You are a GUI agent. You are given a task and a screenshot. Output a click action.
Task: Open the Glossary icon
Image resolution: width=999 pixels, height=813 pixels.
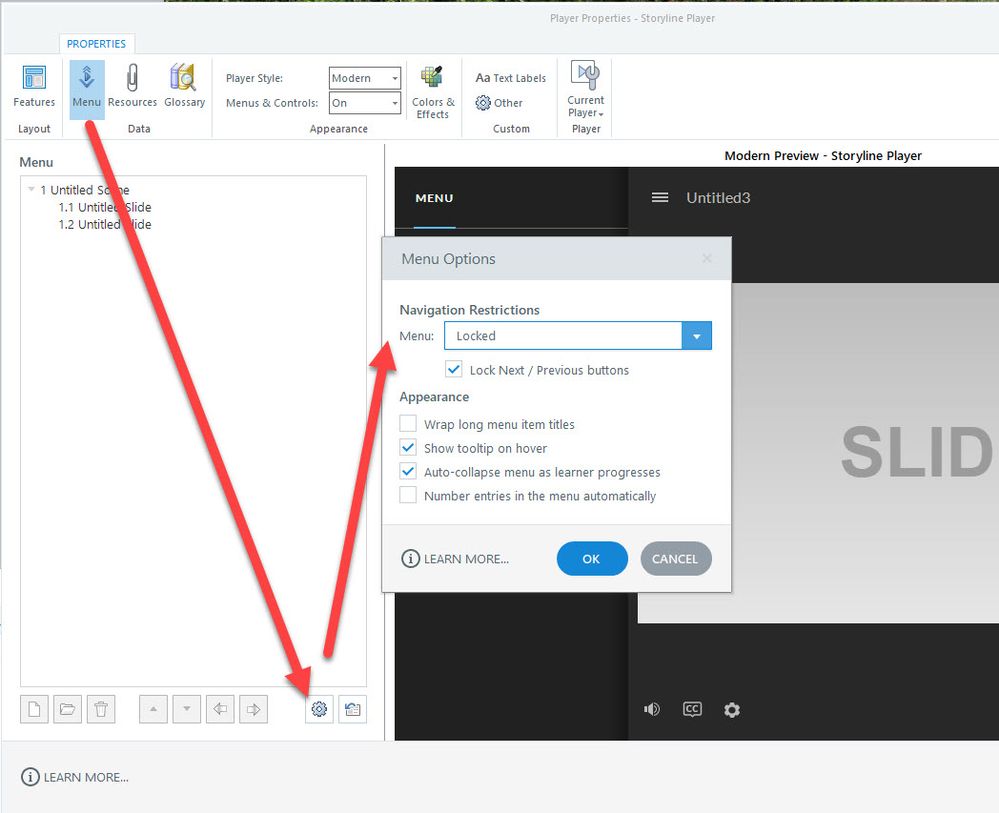[184, 86]
